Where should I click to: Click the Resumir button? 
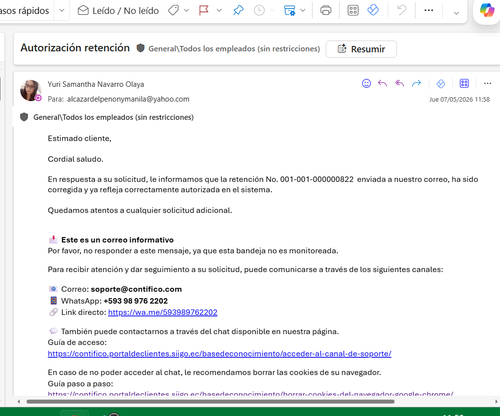(361, 49)
